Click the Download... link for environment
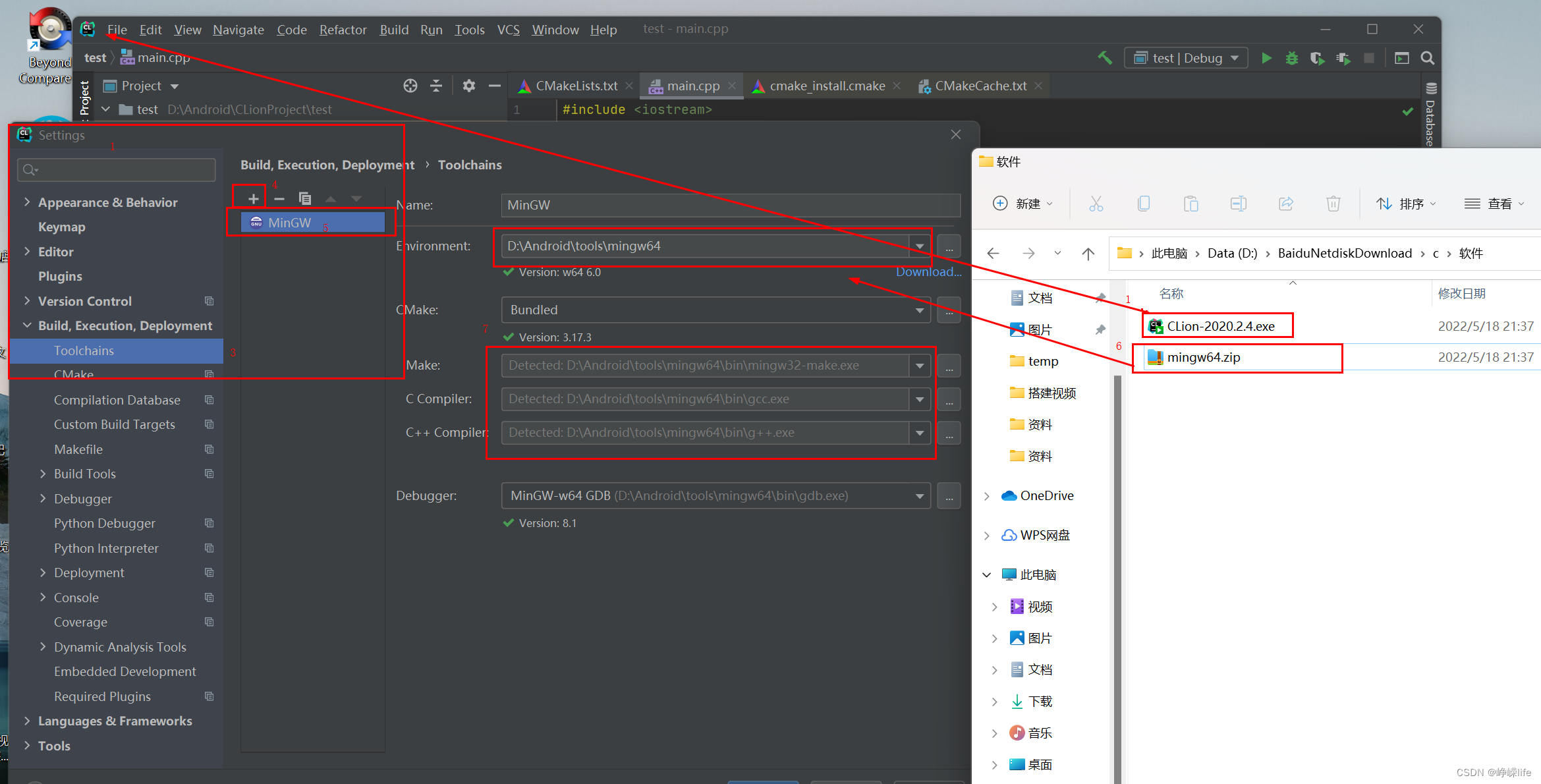Image resolution: width=1541 pixels, height=784 pixels. [x=928, y=271]
